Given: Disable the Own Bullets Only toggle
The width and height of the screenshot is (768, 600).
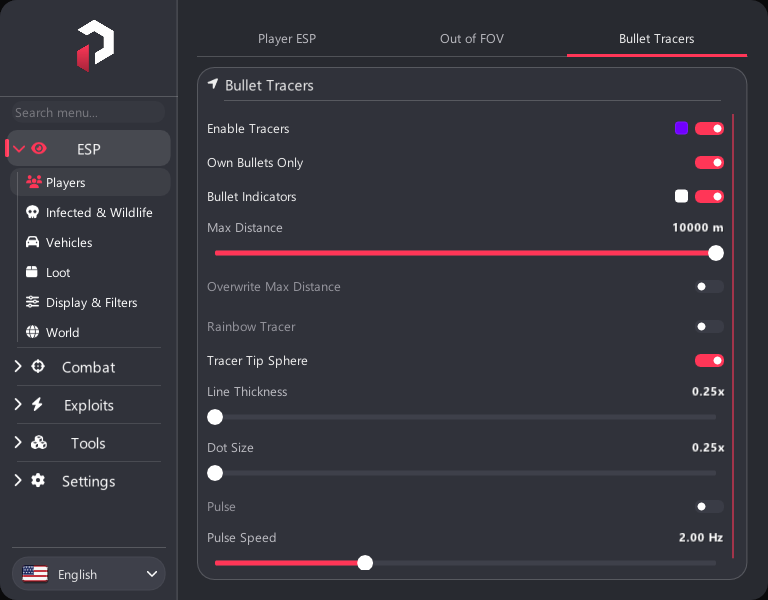Looking at the screenshot, I should 709,163.
